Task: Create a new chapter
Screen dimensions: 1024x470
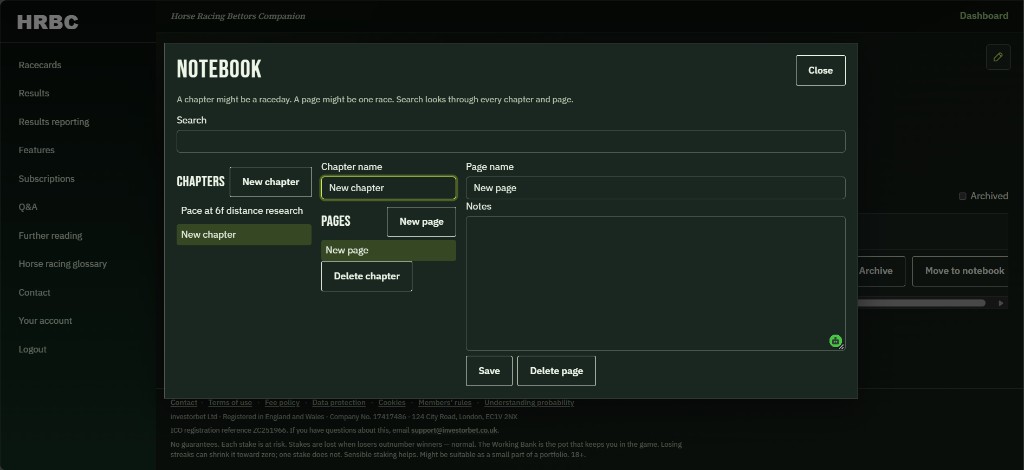Action: pos(270,181)
